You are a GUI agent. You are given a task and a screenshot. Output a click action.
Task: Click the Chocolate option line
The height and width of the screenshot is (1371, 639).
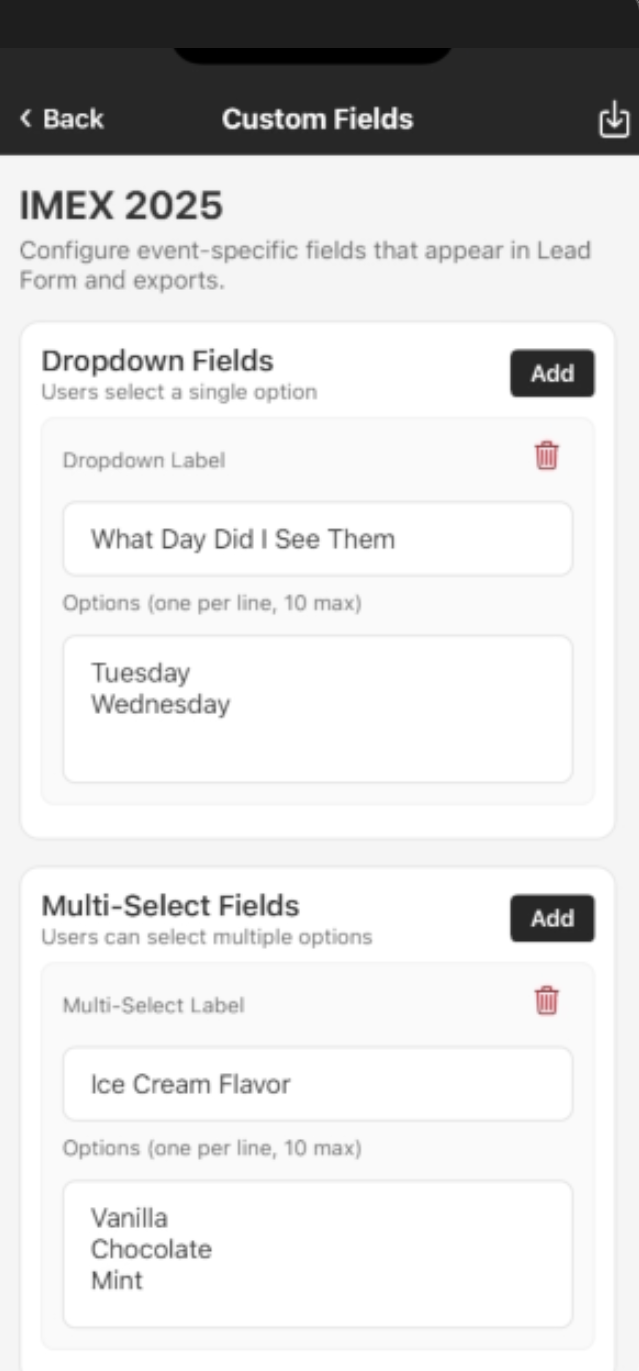click(x=151, y=1249)
